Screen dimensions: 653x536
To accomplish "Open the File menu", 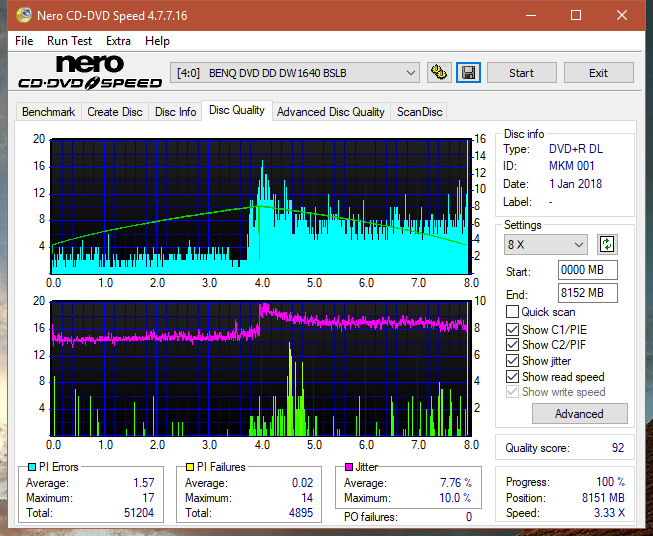I will (24, 41).
